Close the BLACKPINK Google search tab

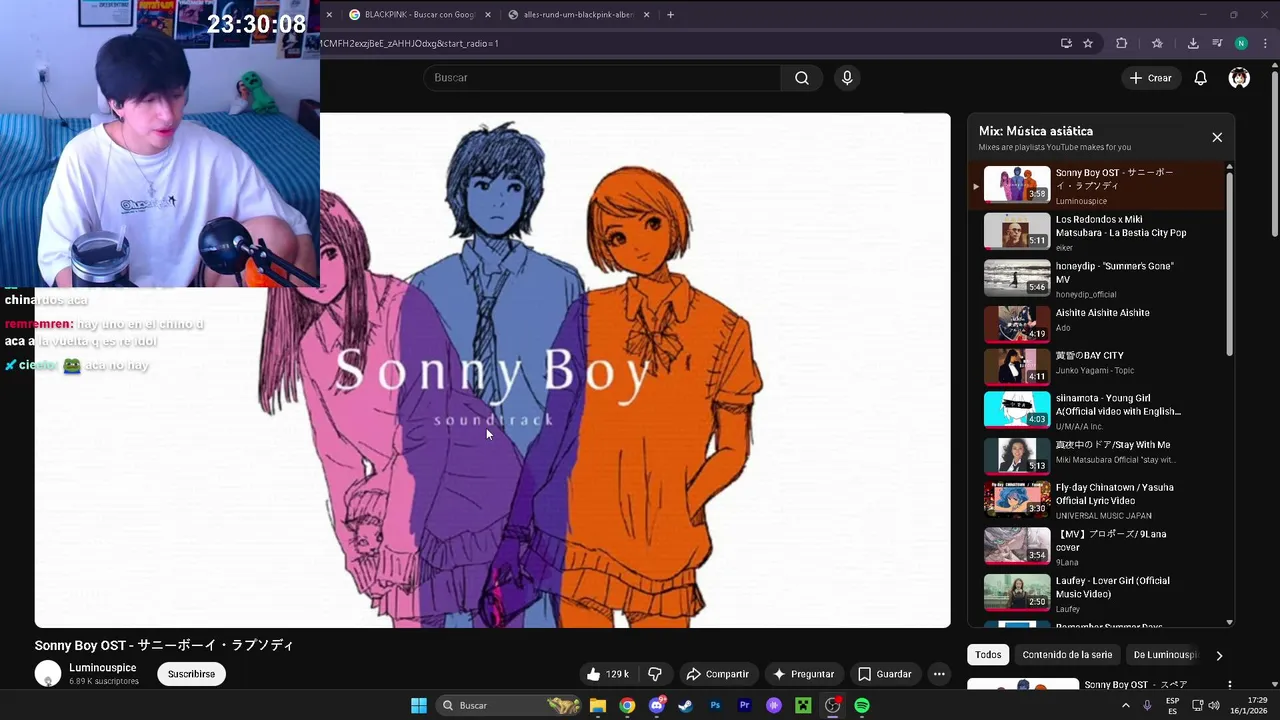pos(487,15)
